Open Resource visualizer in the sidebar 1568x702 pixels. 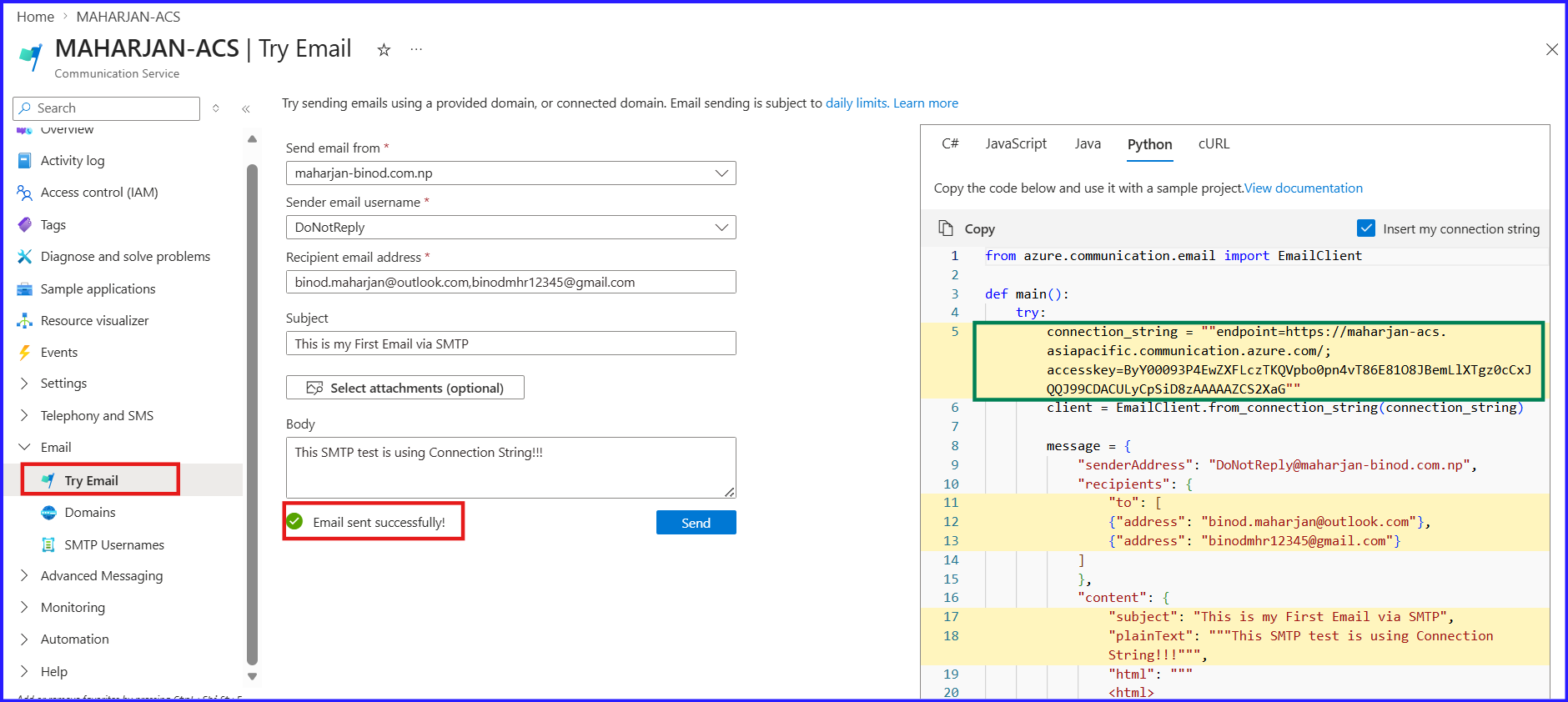(x=94, y=321)
